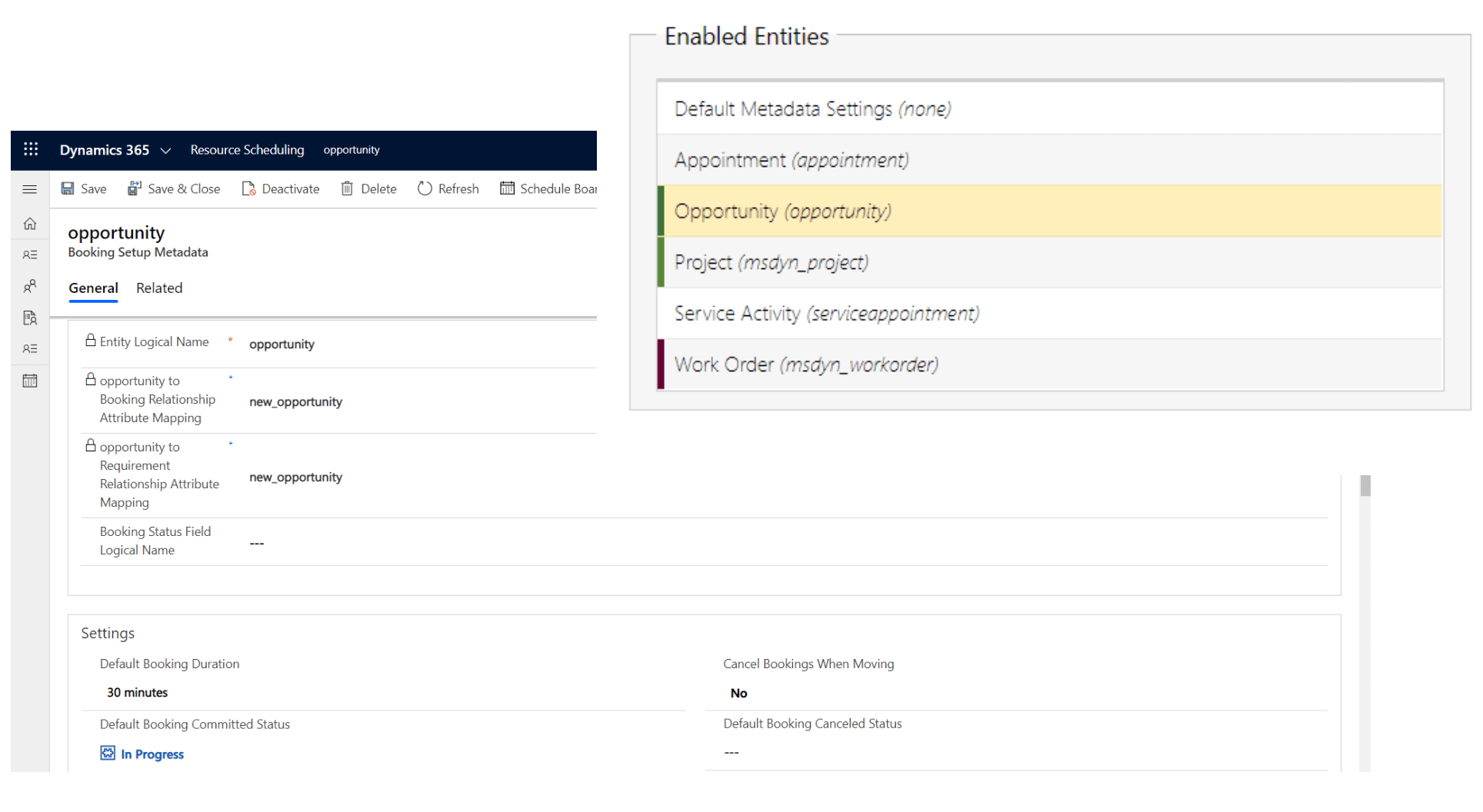
Task: Select the Work Order entity row
Action: (1050, 364)
